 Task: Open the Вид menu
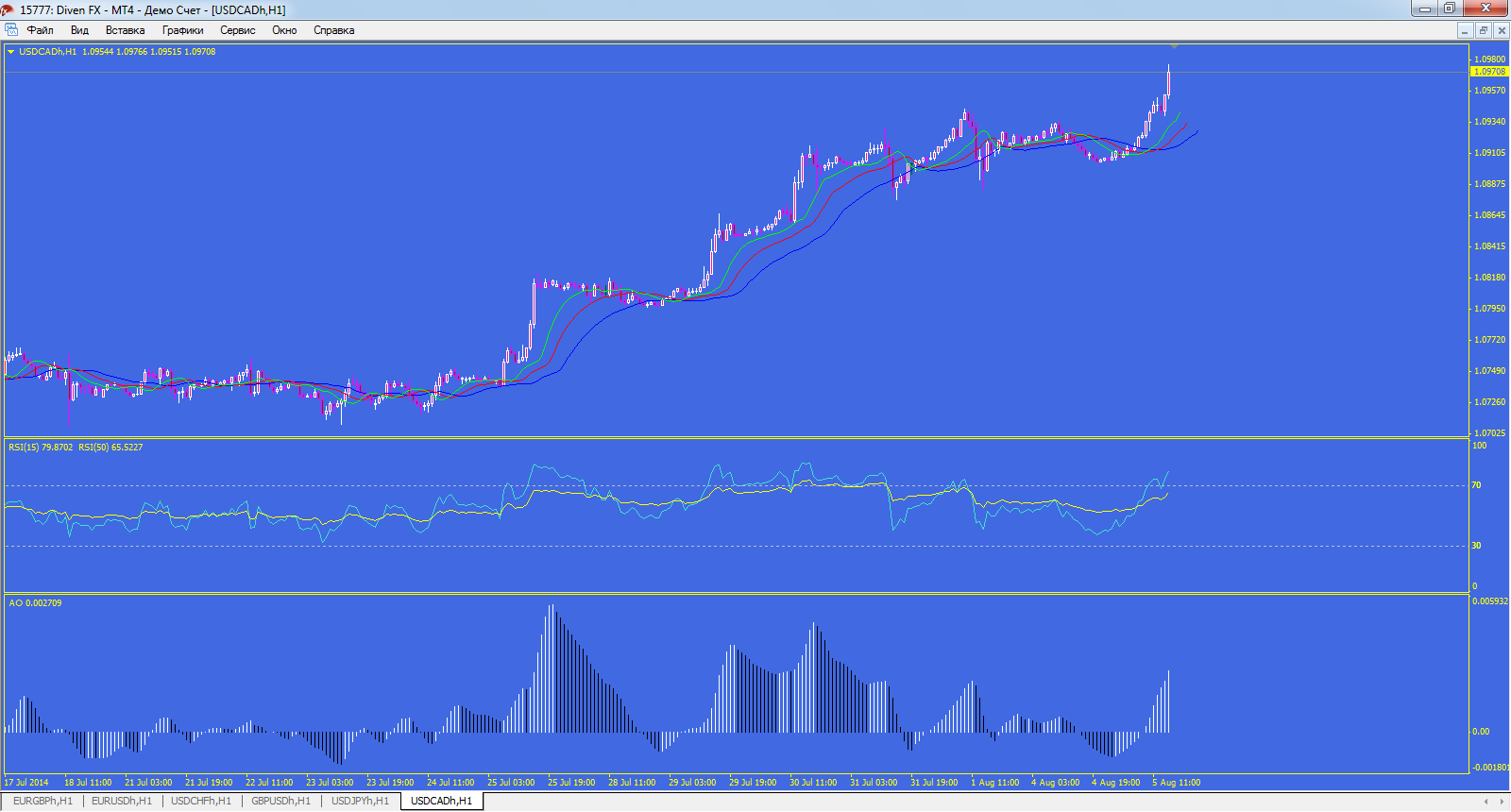[79, 30]
